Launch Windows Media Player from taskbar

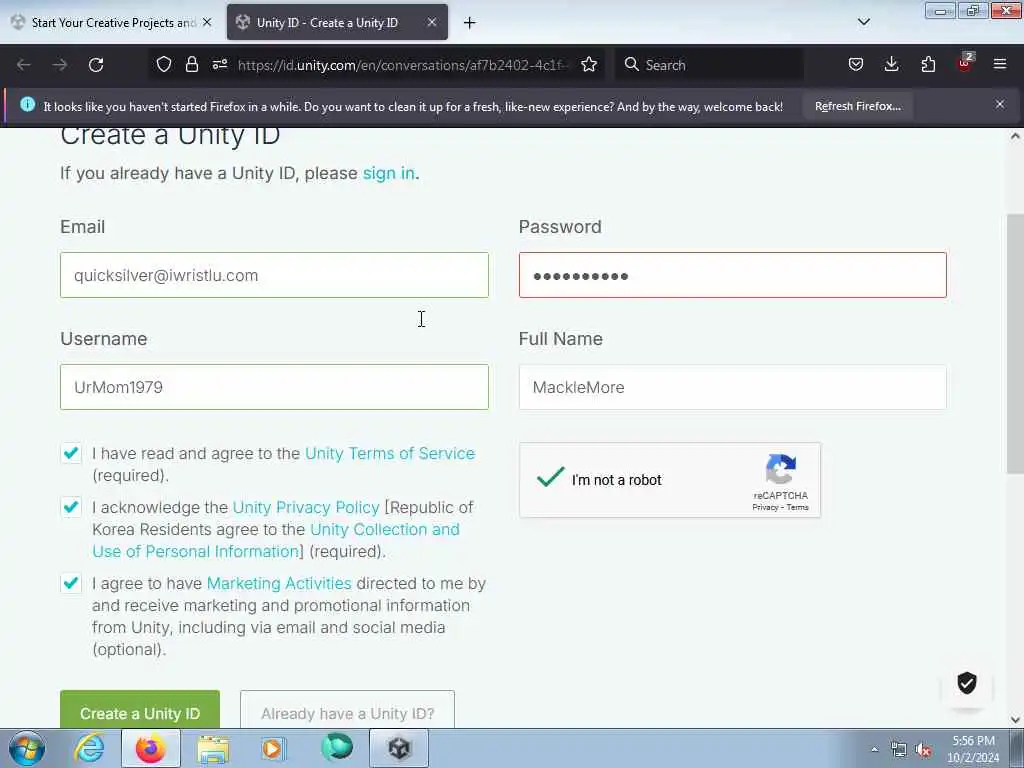point(273,748)
